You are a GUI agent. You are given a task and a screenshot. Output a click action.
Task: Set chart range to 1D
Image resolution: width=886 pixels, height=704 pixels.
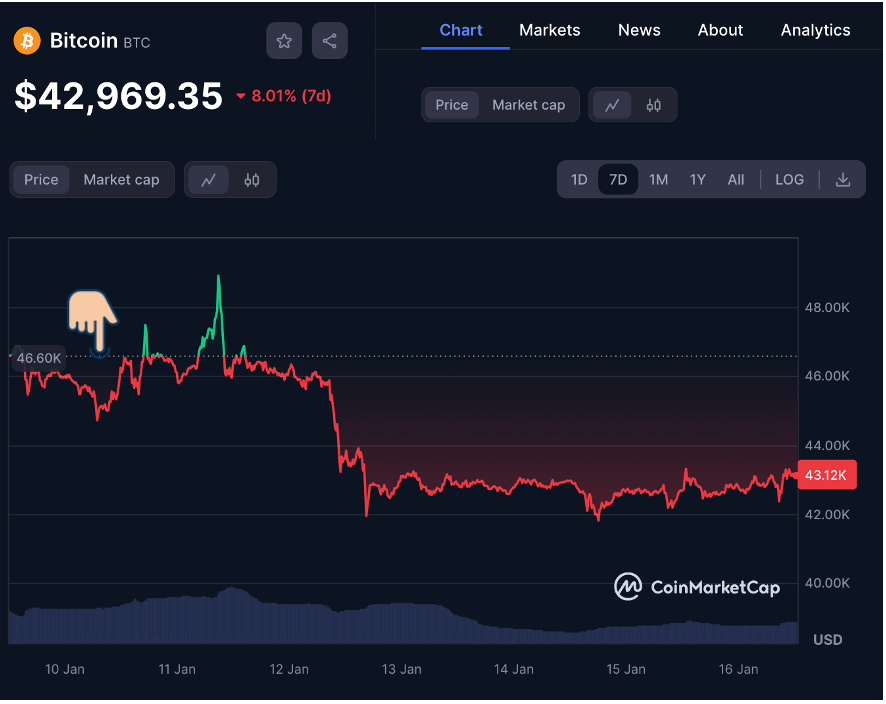pos(579,180)
